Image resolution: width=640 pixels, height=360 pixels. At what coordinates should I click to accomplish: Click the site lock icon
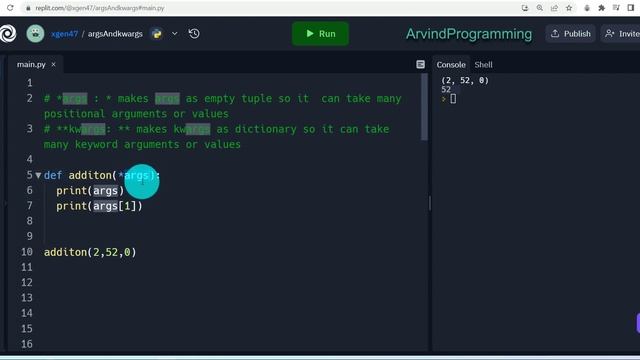[28, 8]
